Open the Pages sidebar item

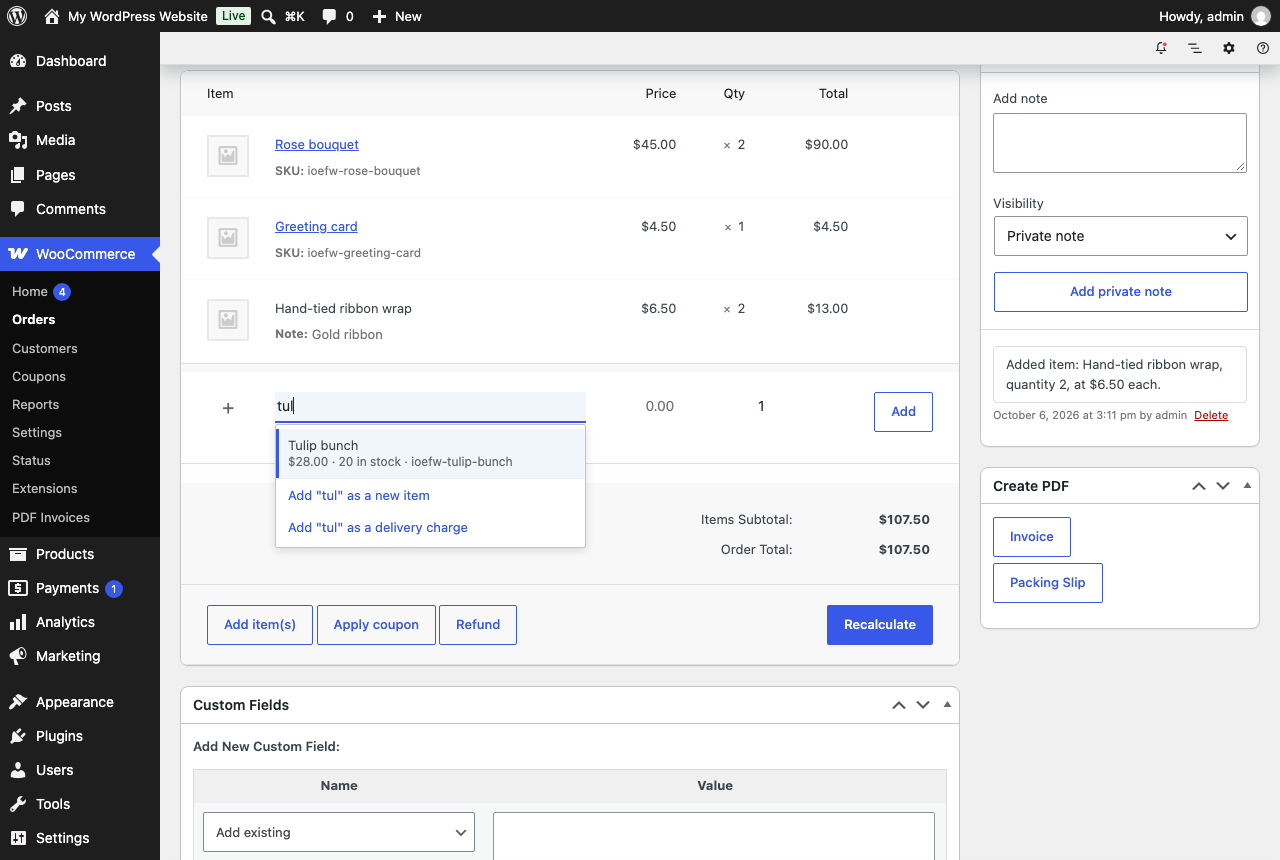coord(80,175)
